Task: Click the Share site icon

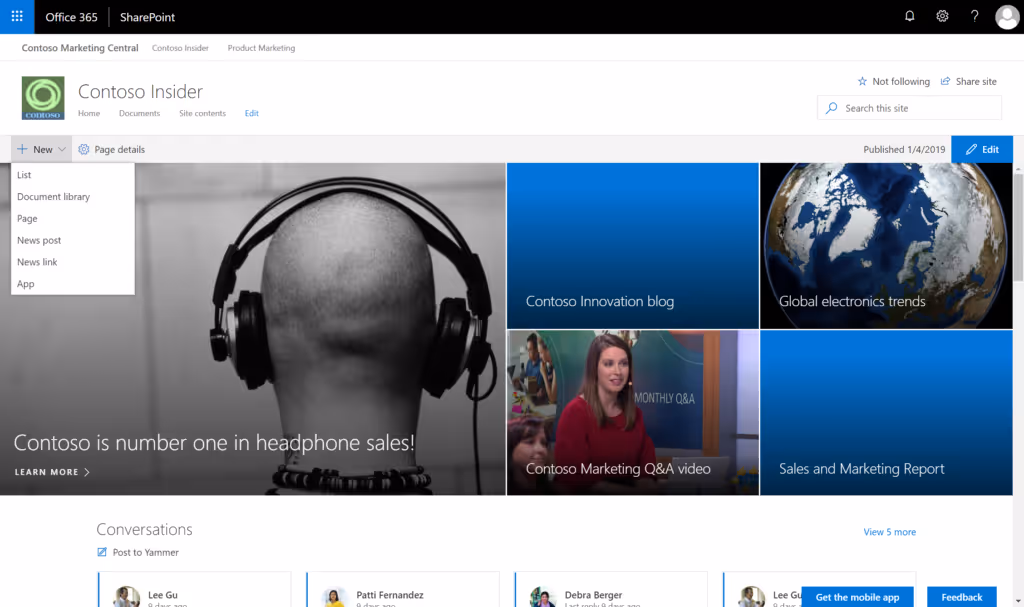Action: tap(945, 82)
